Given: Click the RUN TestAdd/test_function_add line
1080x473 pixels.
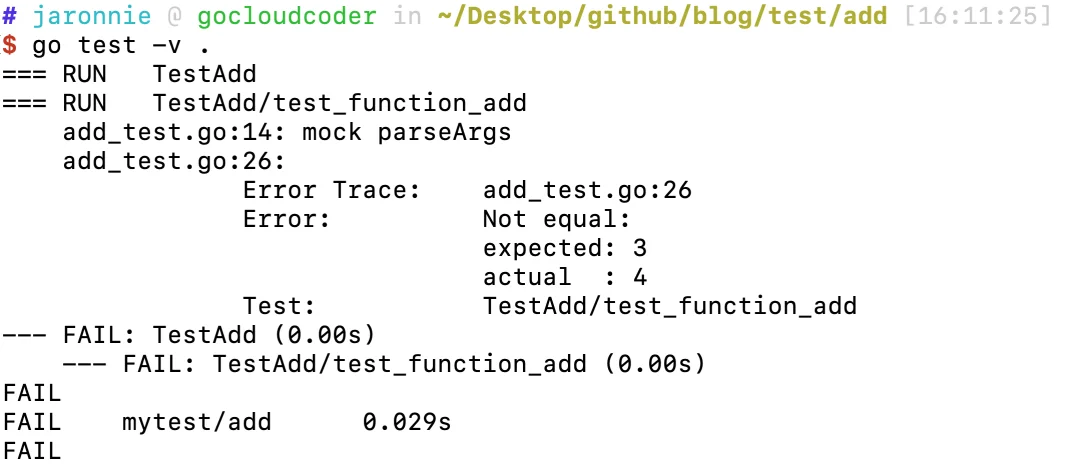Looking at the screenshot, I should [264, 103].
